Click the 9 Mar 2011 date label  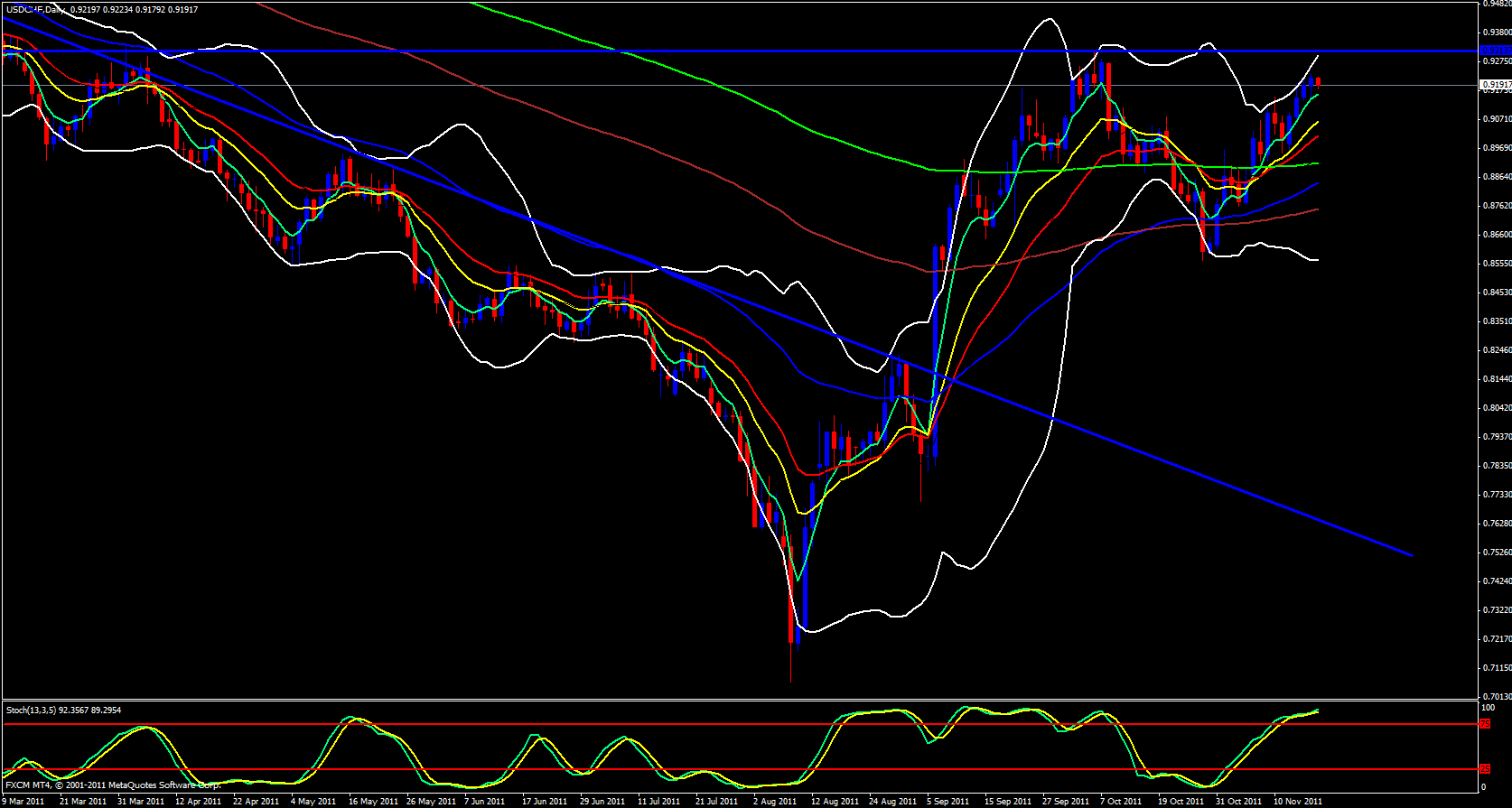tap(23, 801)
